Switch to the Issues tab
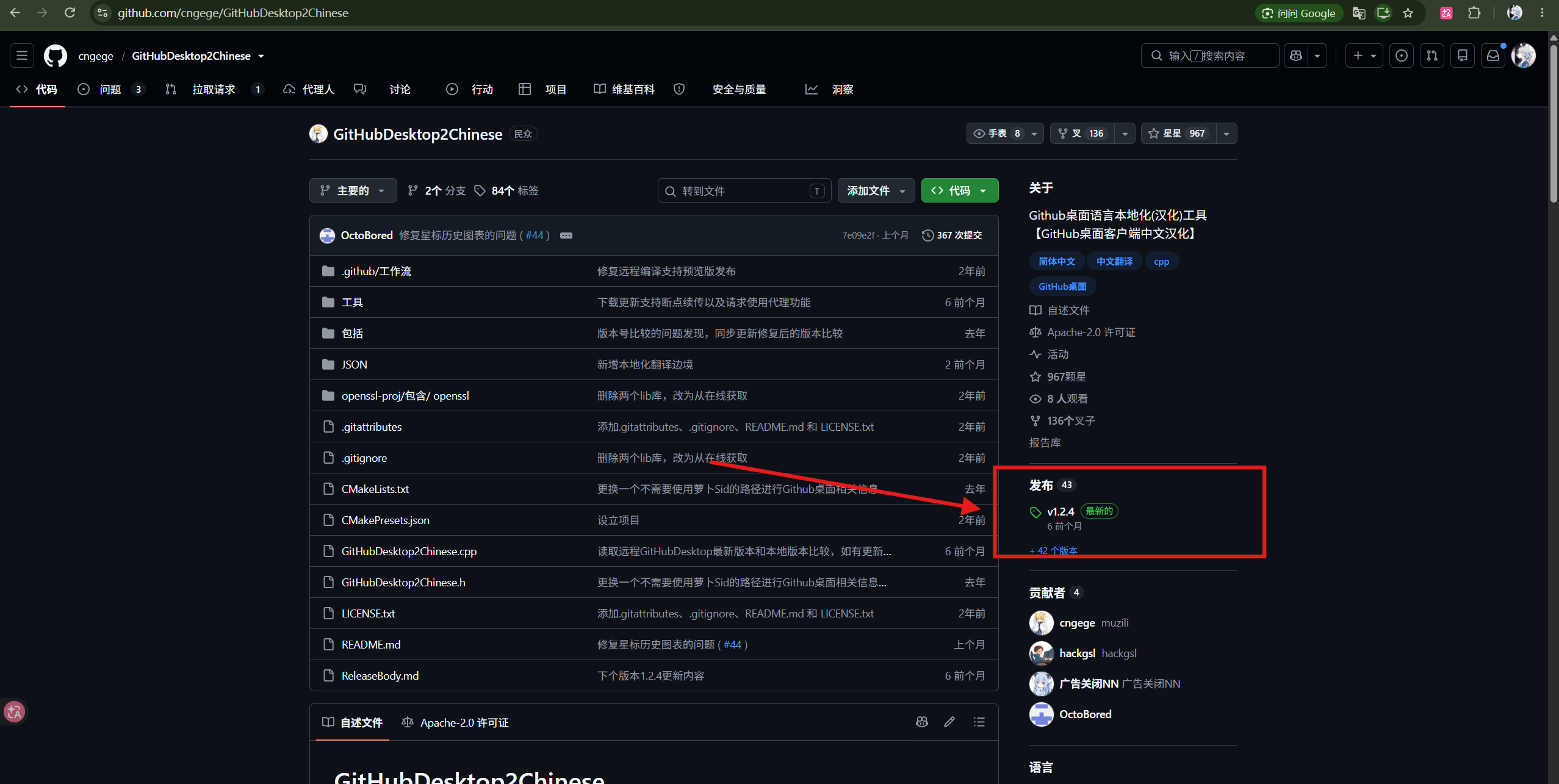 (x=110, y=89)
